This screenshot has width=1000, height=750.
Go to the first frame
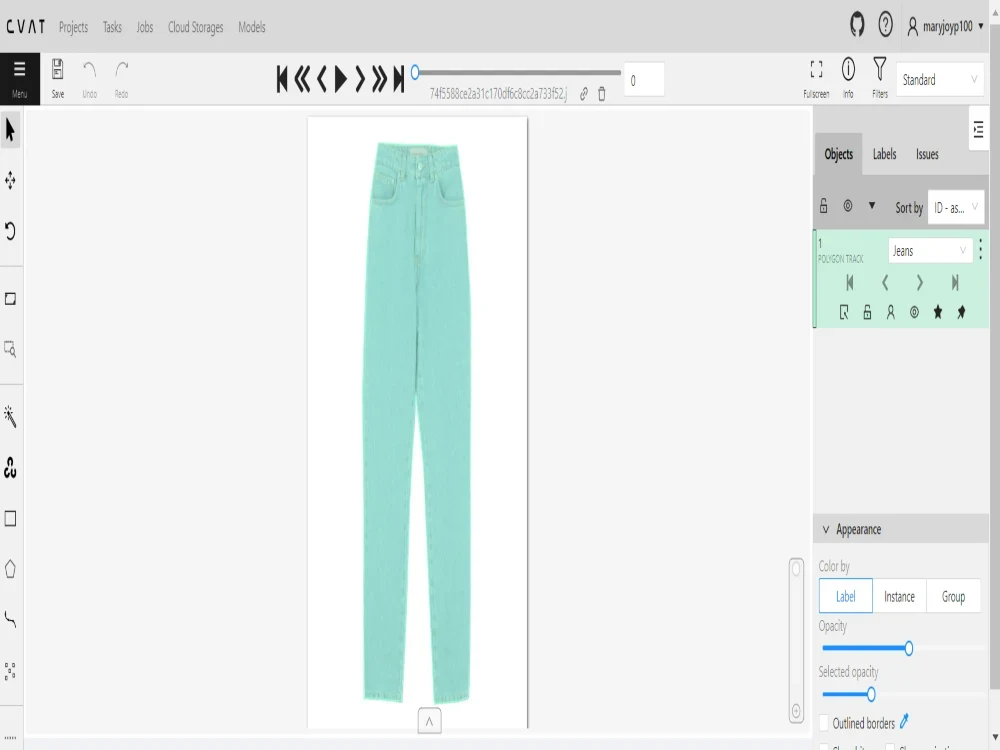click(x=282, y=80)
